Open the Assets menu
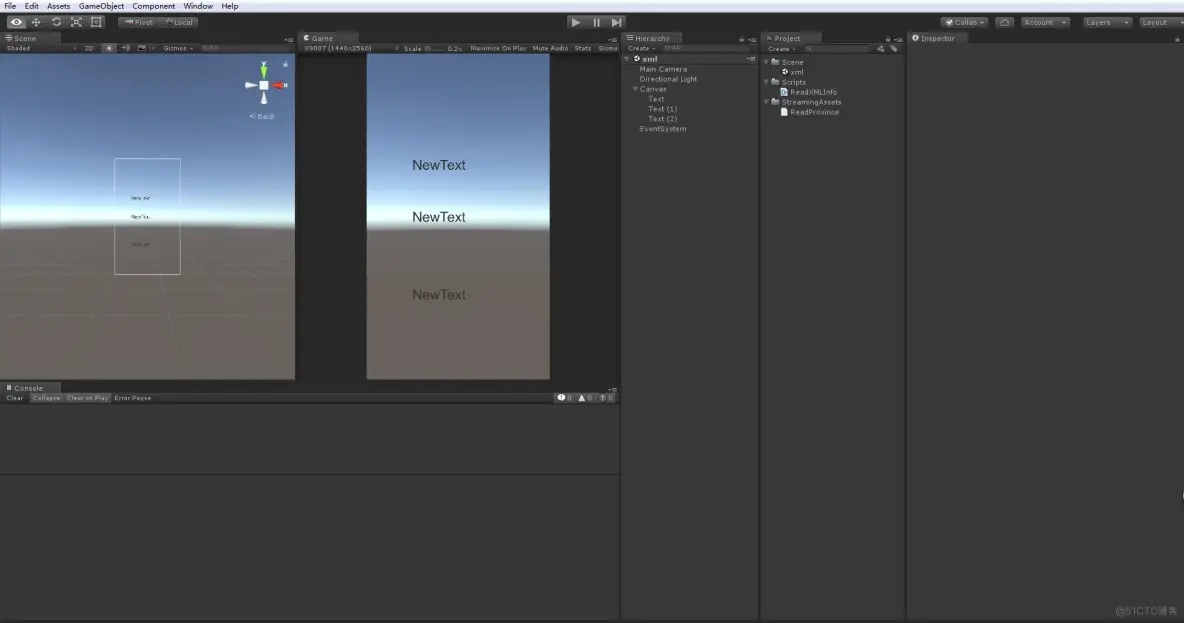This screenshot has width=1184, height=623. [x=58, y=6]
